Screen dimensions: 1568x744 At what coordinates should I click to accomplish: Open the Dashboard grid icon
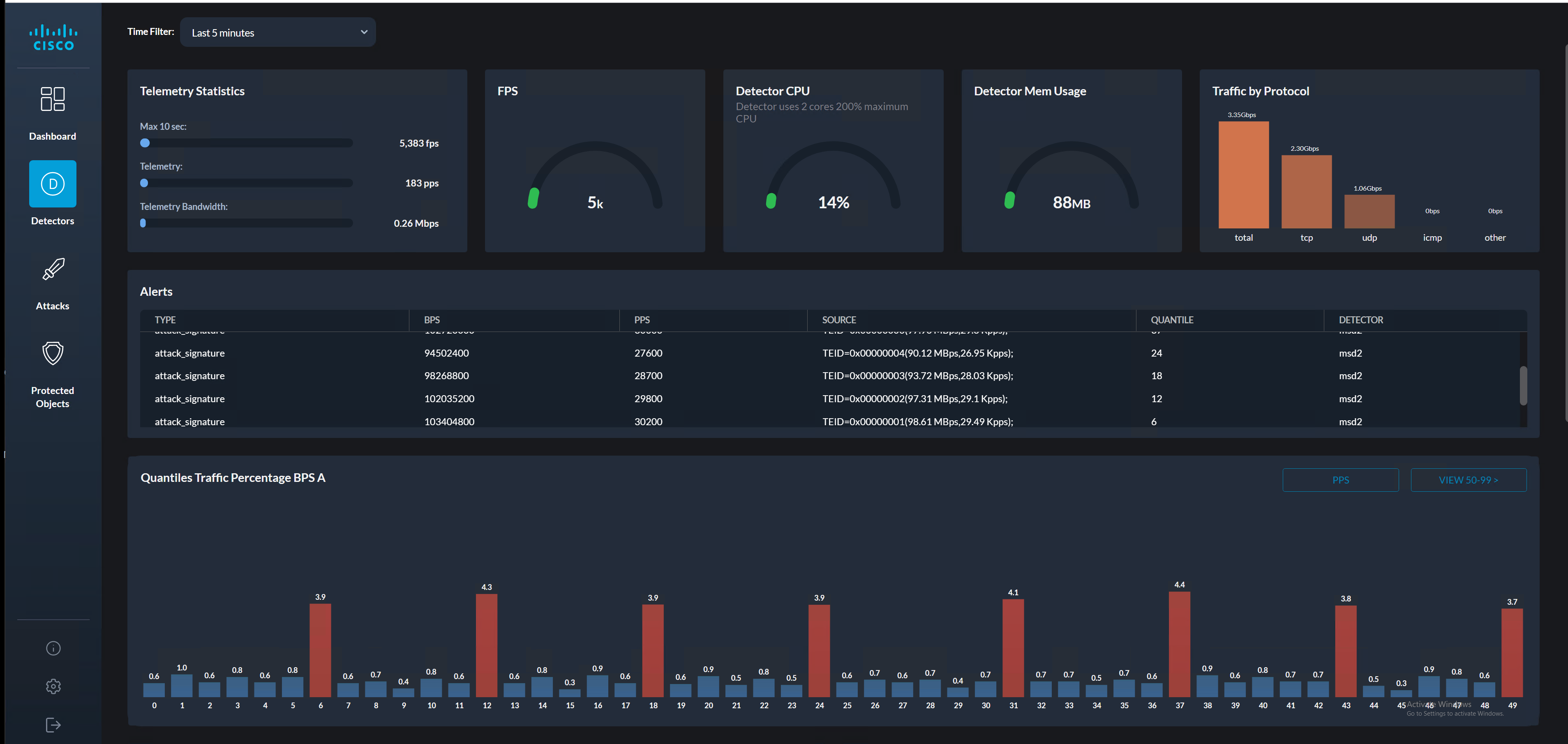point(52,99)
